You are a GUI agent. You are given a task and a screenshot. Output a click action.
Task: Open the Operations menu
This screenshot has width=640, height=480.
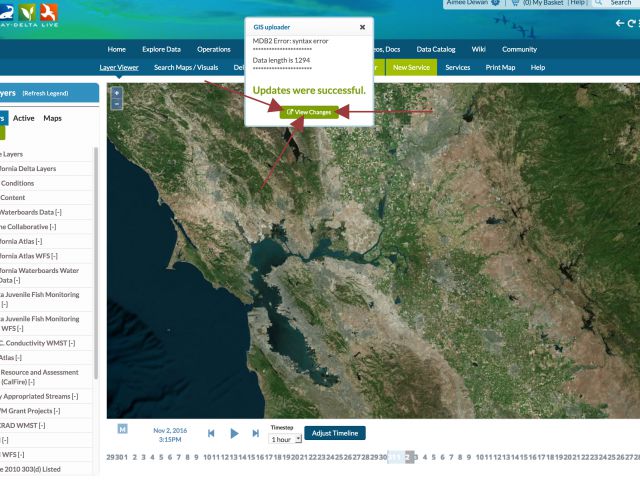[x=213, y=49]
